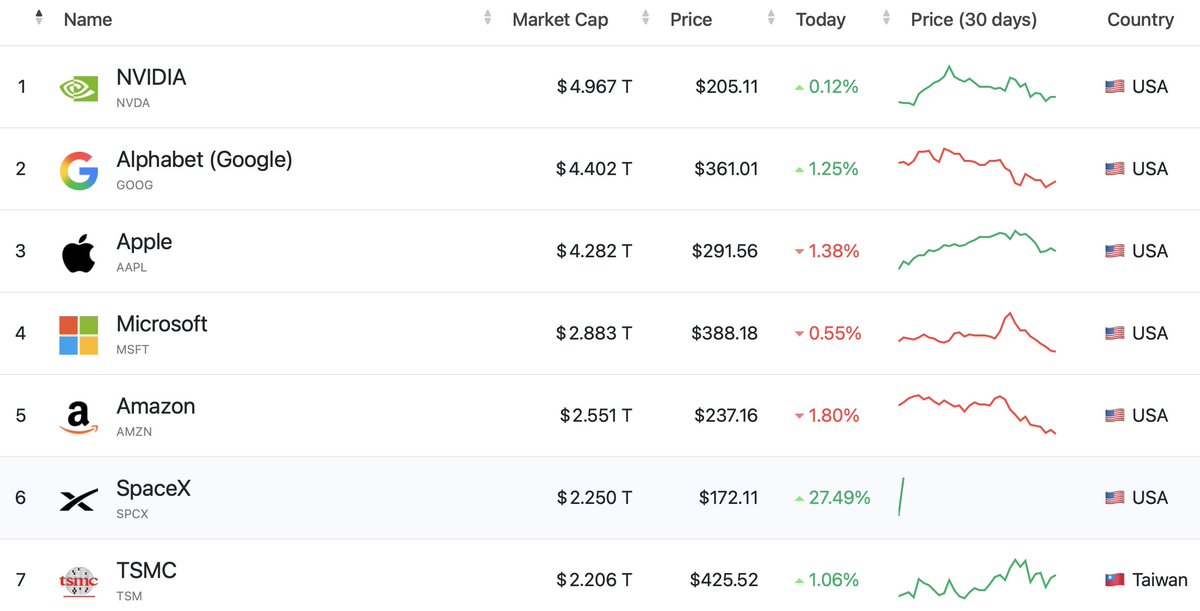The height and width of the screenshot is (611, 1200).
Task: Sort by Price (30 days) column header
Action: [x=974, y=19]
